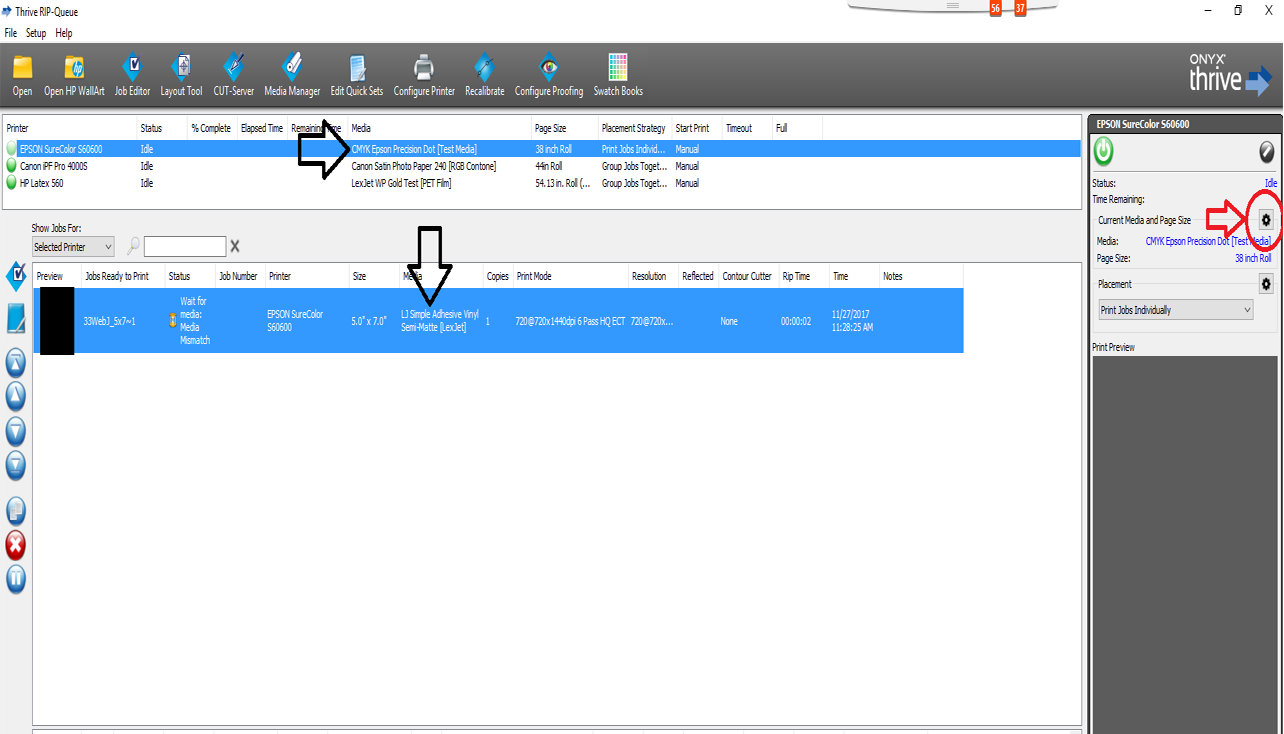Click the 33WebJ_5x7~1 job name
Screen dimensions: 1284x734
coord(110,321)
